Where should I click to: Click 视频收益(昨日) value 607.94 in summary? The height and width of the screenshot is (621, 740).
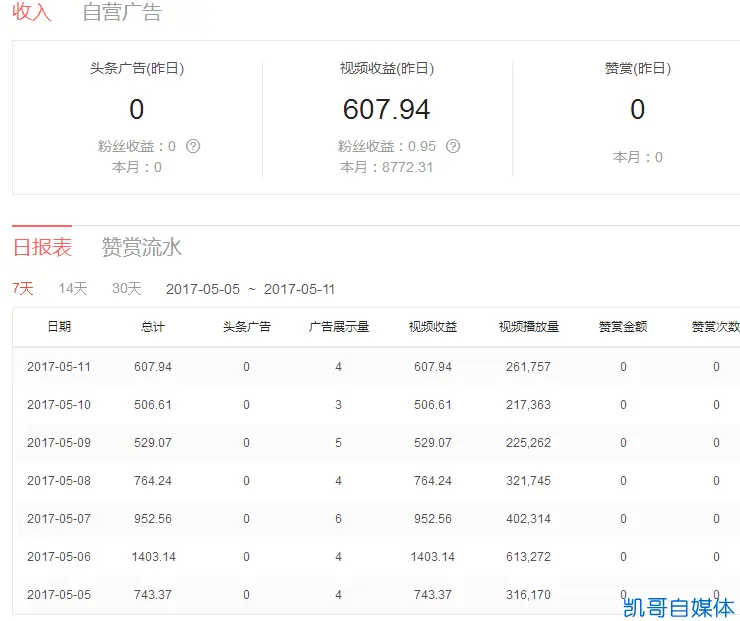point(387,109)
